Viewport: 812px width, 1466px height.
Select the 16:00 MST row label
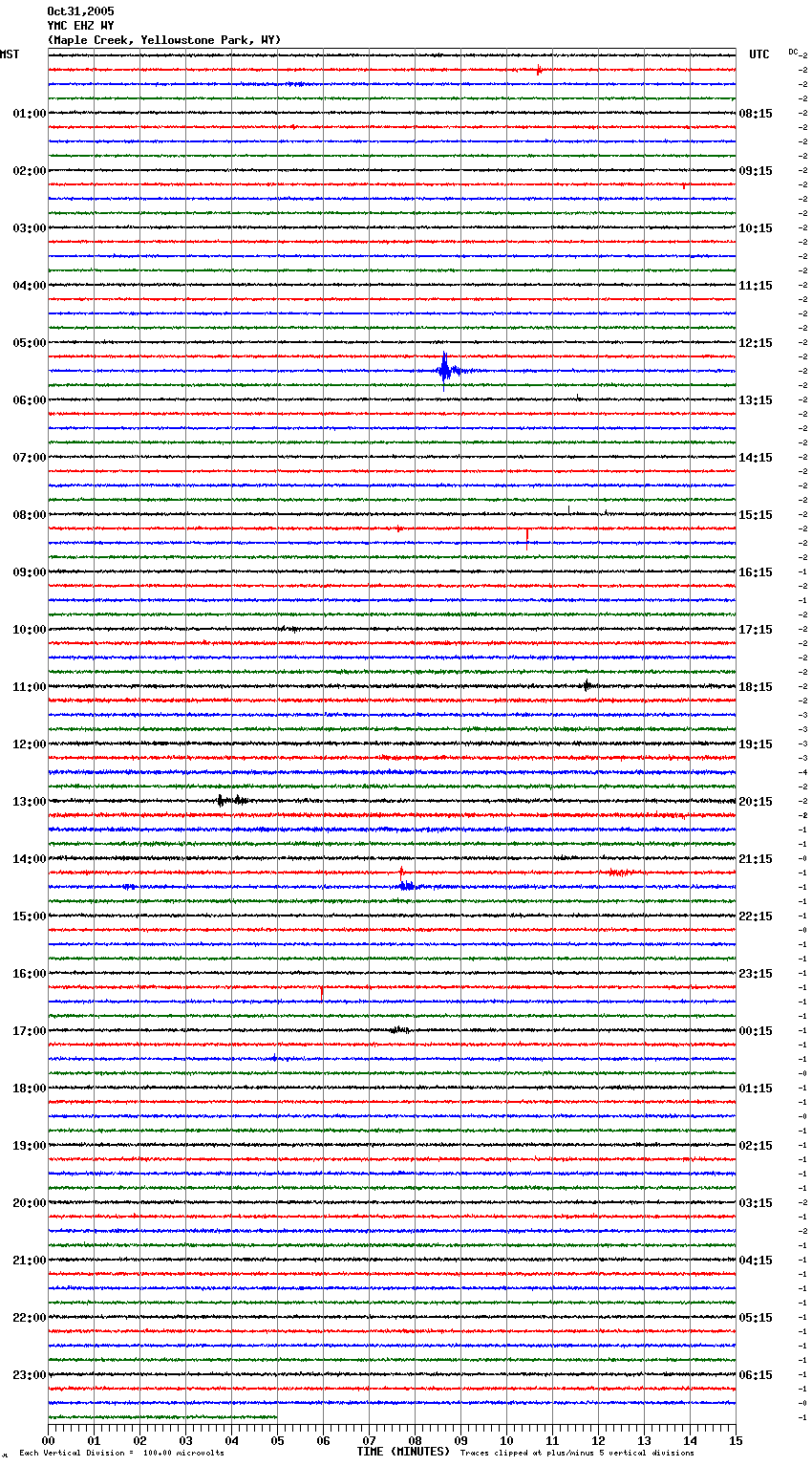click(29, 974)
